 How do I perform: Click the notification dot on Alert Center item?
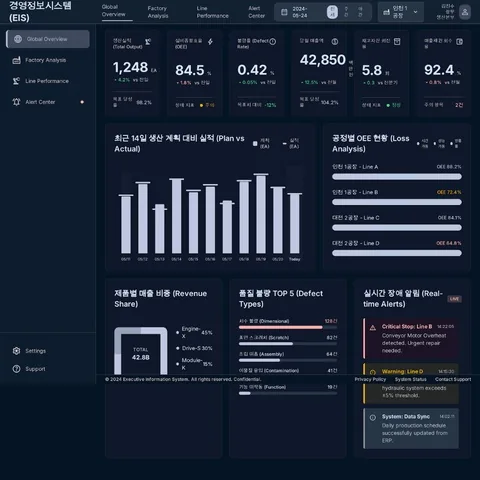coord(82,102)
